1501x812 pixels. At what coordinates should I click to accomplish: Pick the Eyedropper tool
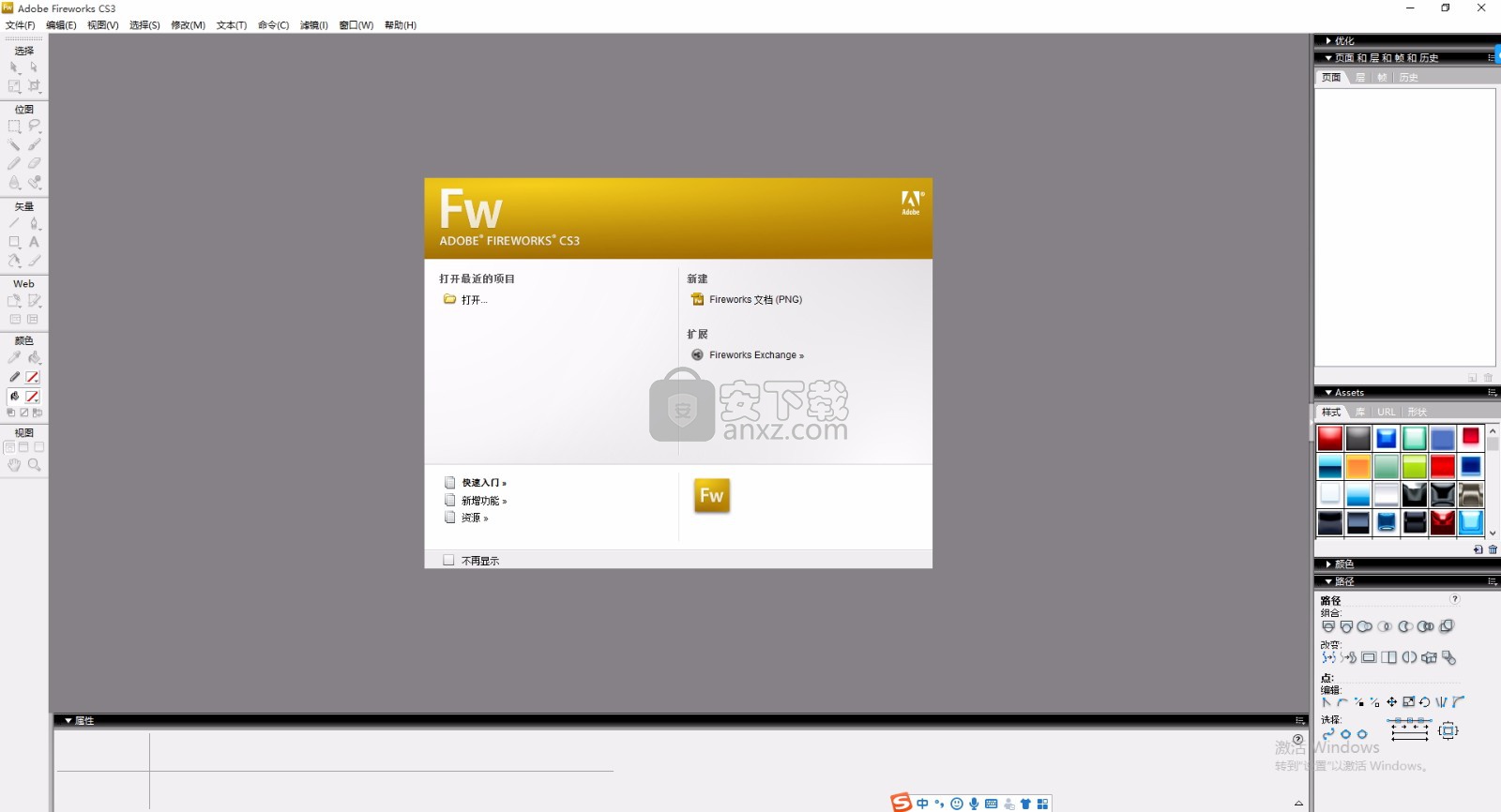(14, 357)
